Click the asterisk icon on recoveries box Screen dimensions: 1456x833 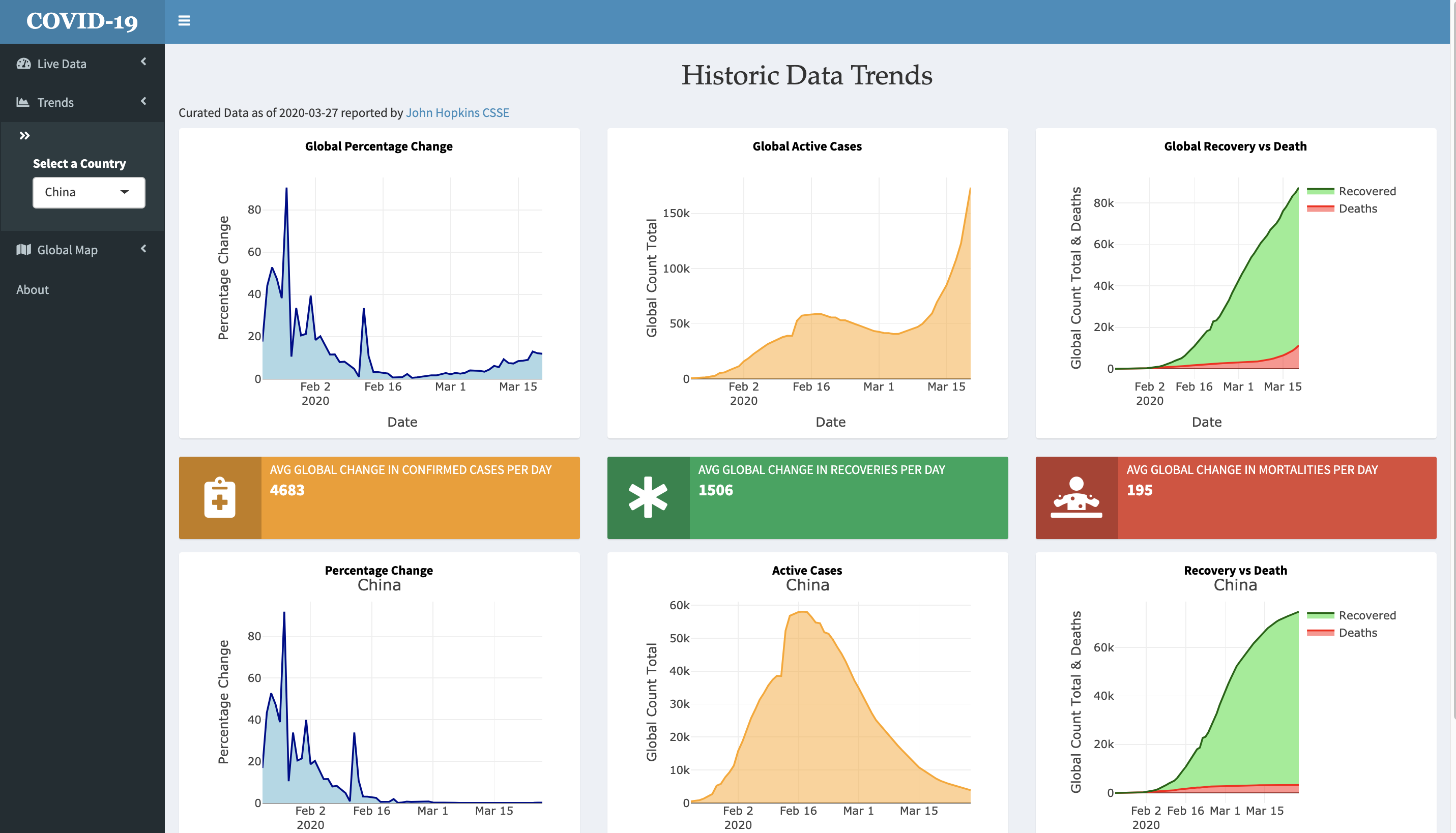[648, 497]
